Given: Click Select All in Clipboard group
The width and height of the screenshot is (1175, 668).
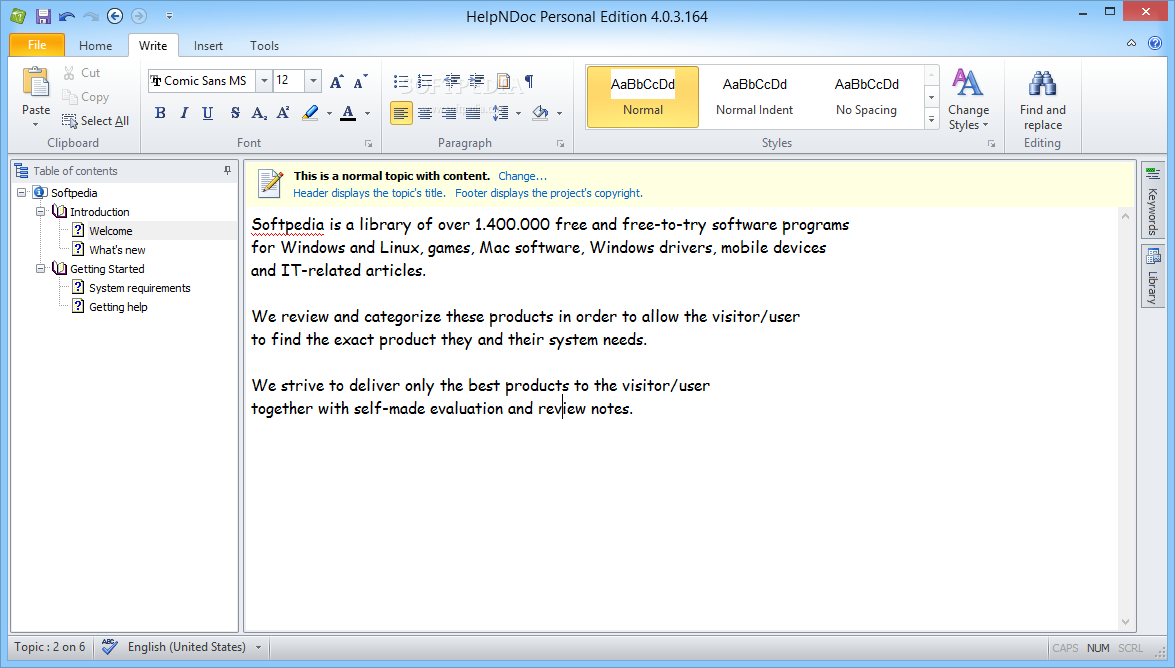Looking at the screenshot, I should [x=95, y=121].
